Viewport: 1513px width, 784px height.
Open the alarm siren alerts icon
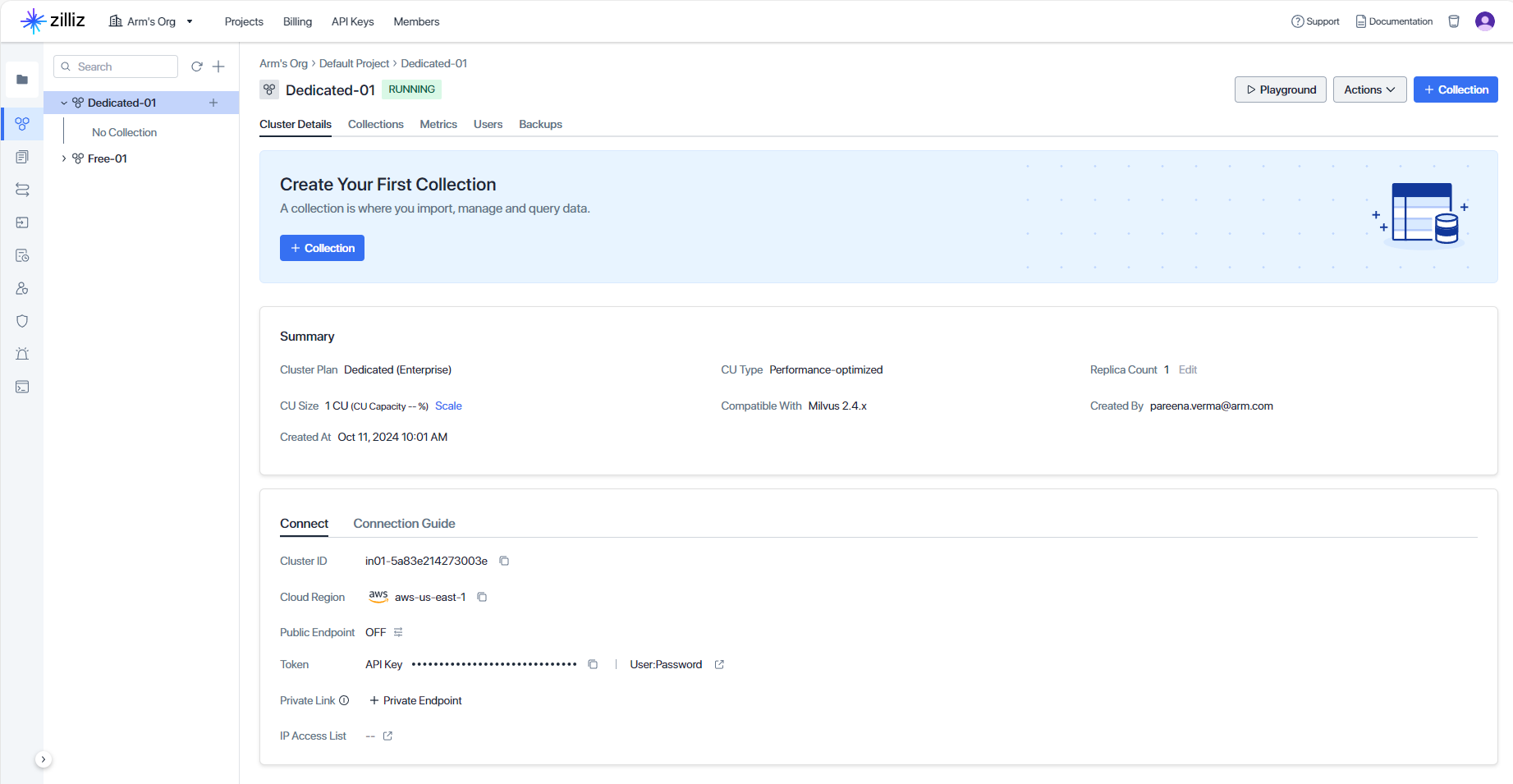(22, 354)
